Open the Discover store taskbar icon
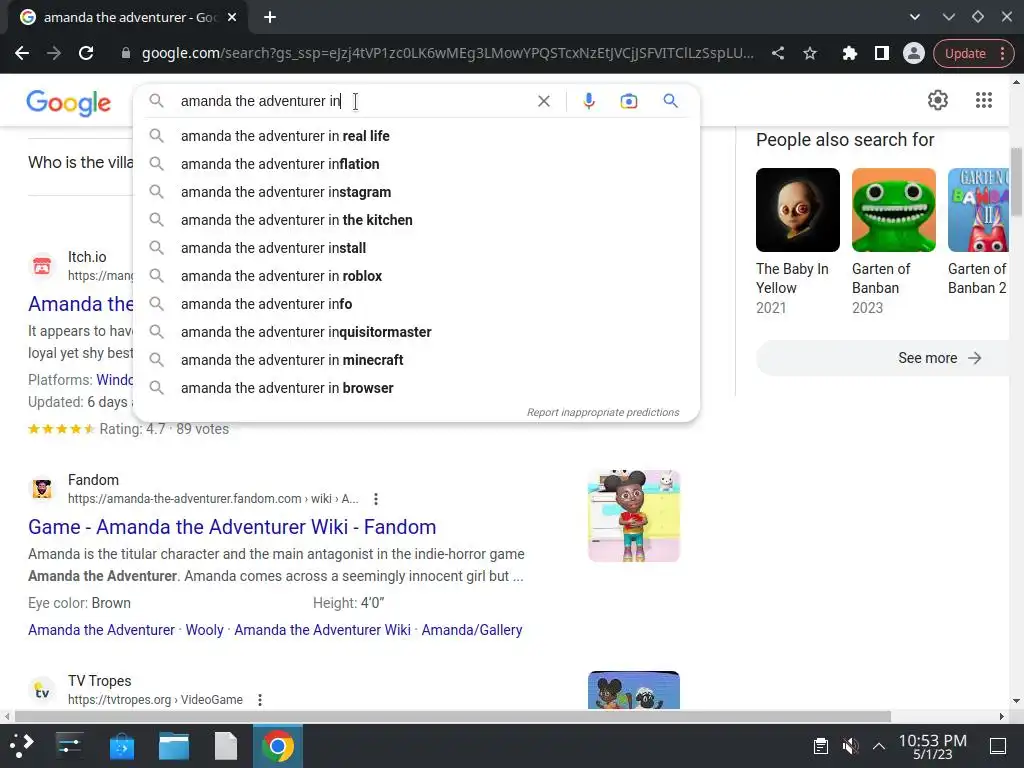This screenshot has height=768, width=1024. pyautogui.click(x=121, y=746)
